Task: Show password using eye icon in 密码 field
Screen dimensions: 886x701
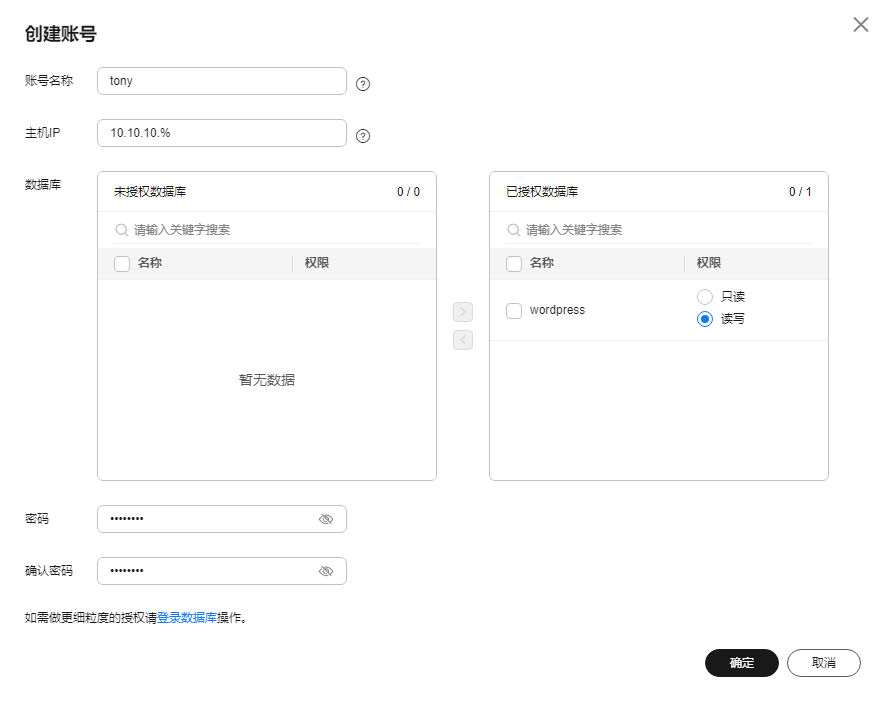Action: click(x=325, y=520)
